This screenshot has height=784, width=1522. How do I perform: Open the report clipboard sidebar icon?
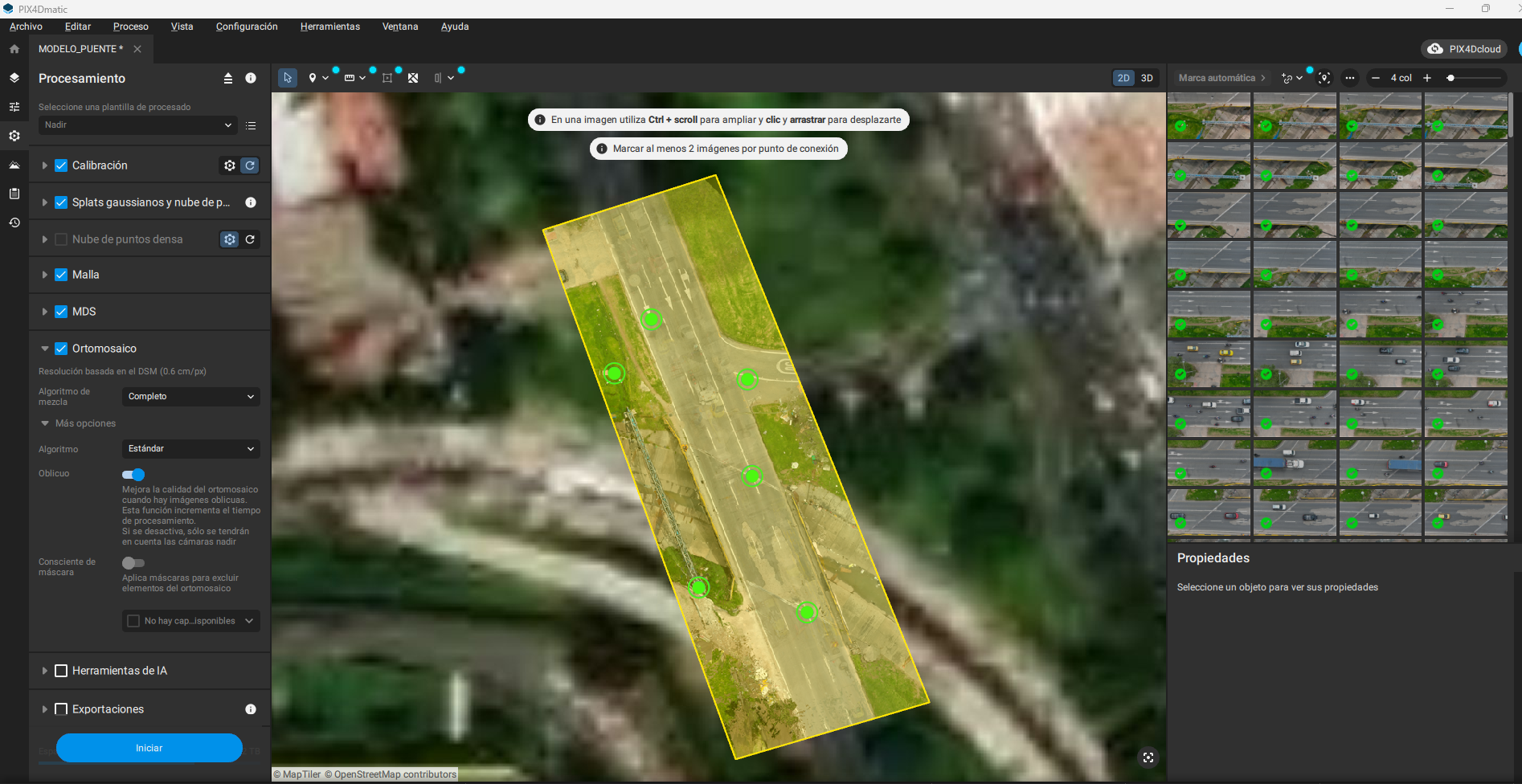click(x=14, y=194)
